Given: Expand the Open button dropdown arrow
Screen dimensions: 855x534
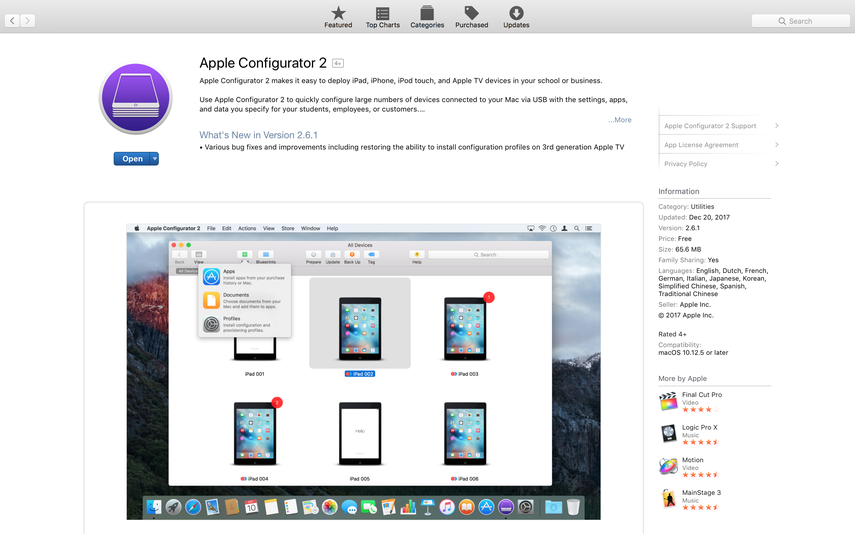Looking at the screenshot, I should pos(154,159).
